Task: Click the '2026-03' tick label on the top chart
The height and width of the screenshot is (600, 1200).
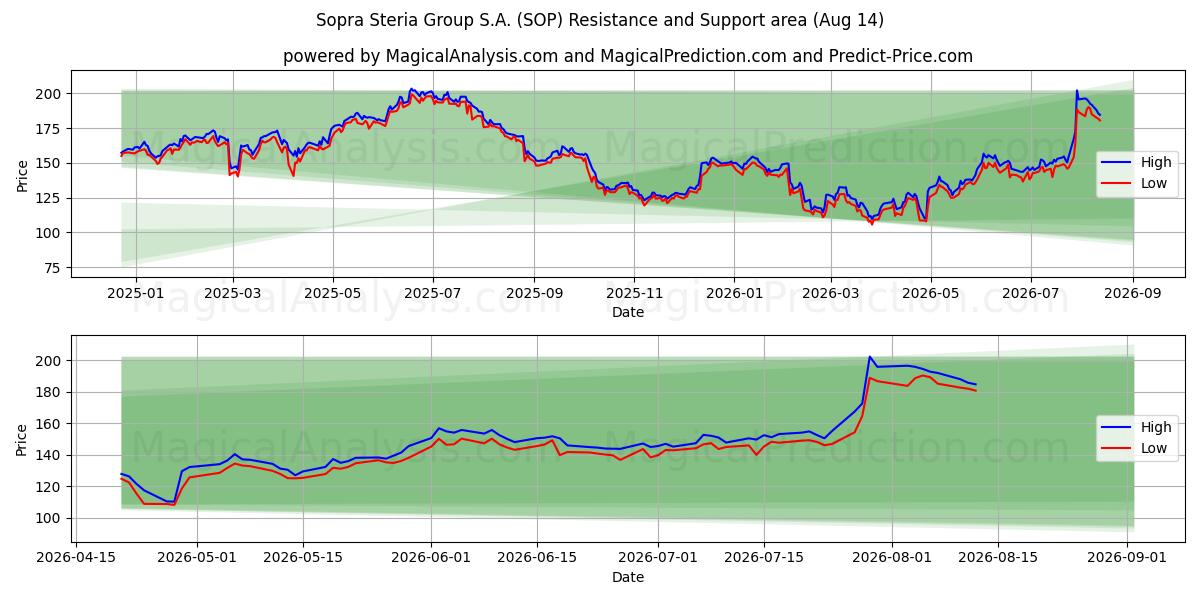Action: tap(831, 293)
